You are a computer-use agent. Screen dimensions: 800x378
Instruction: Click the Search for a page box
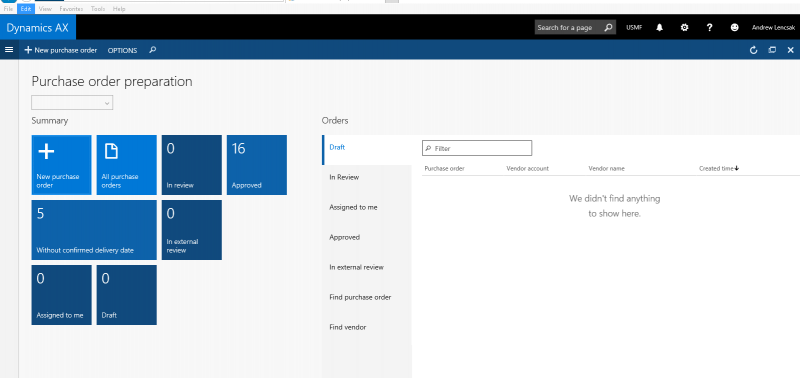[575, 28]
